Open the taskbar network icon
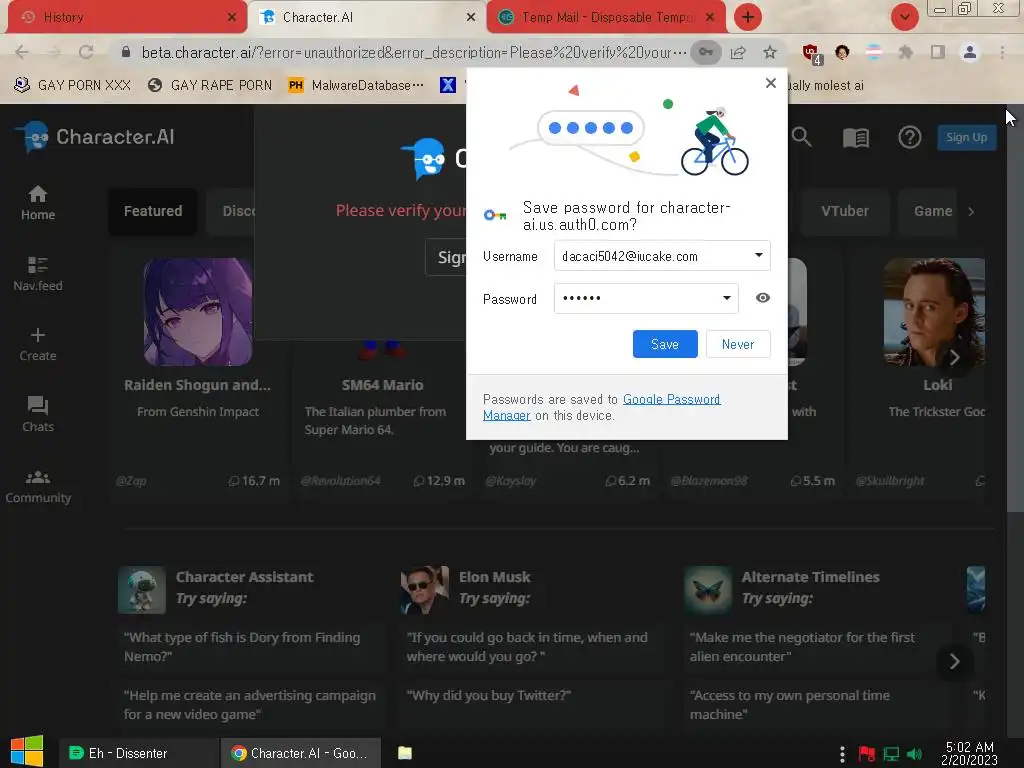 [891, 754]
